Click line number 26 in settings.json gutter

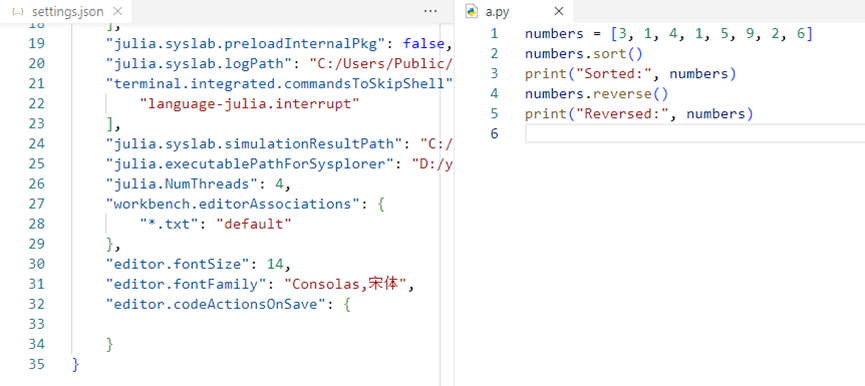tap(36, 184)
